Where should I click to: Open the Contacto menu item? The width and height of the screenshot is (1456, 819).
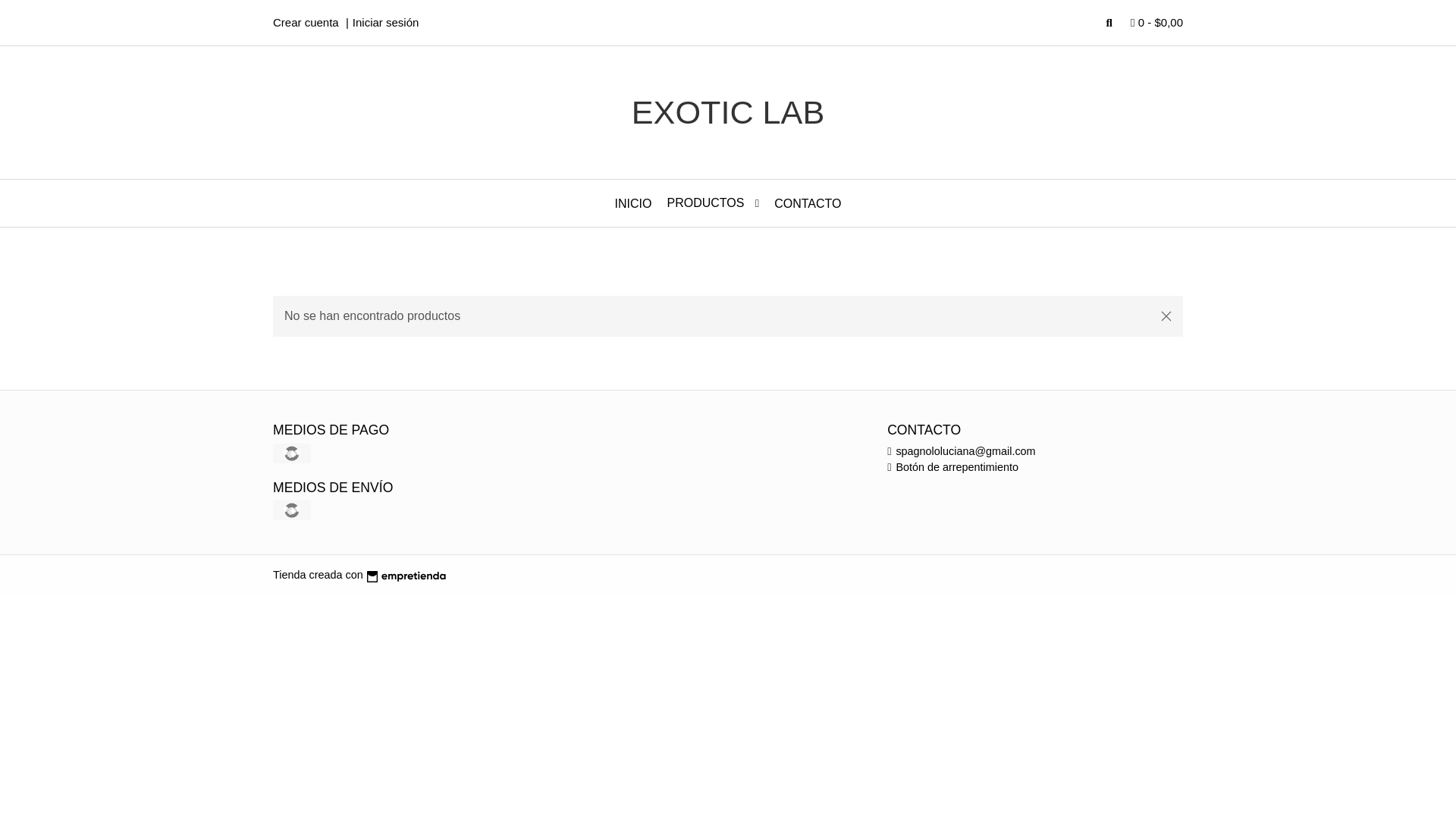(808, 204)
